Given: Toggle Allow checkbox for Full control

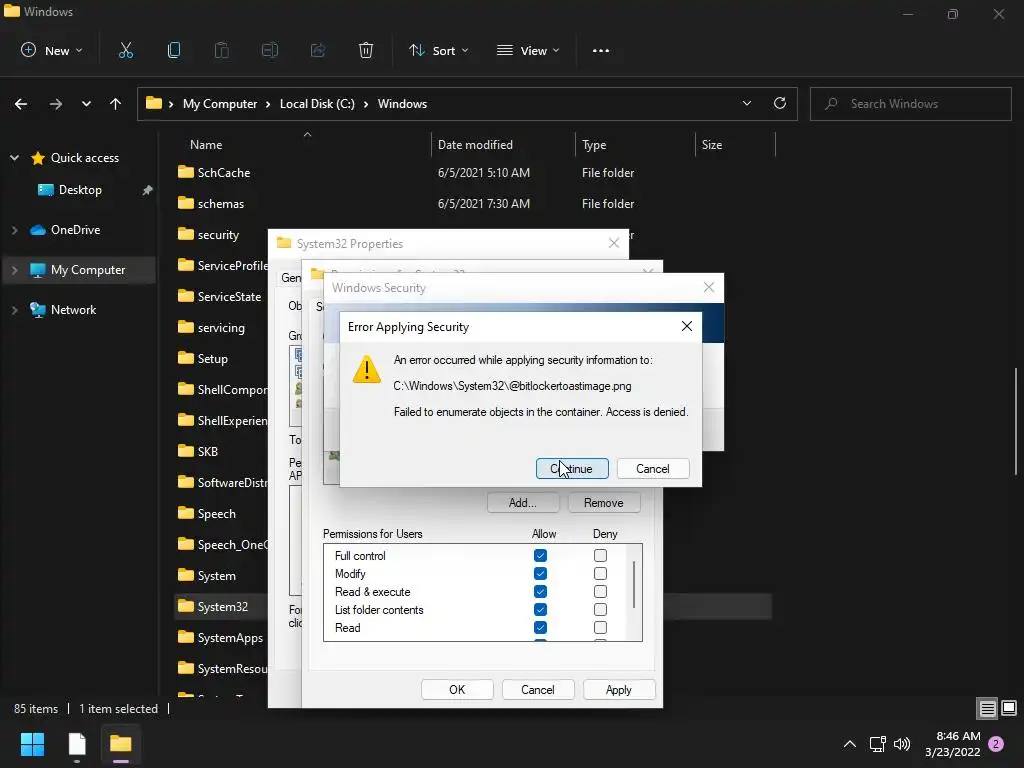Looking at the screenshot, I should click(x=540, y=556).
